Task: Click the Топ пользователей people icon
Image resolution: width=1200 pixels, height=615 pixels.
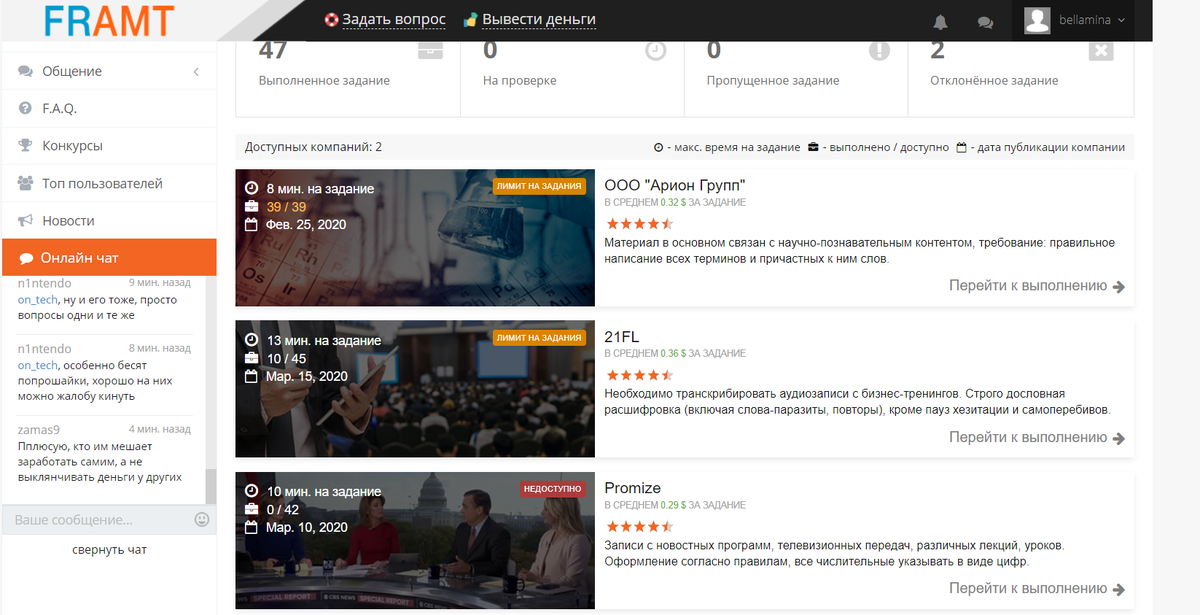Action: (x=26, y=183)
